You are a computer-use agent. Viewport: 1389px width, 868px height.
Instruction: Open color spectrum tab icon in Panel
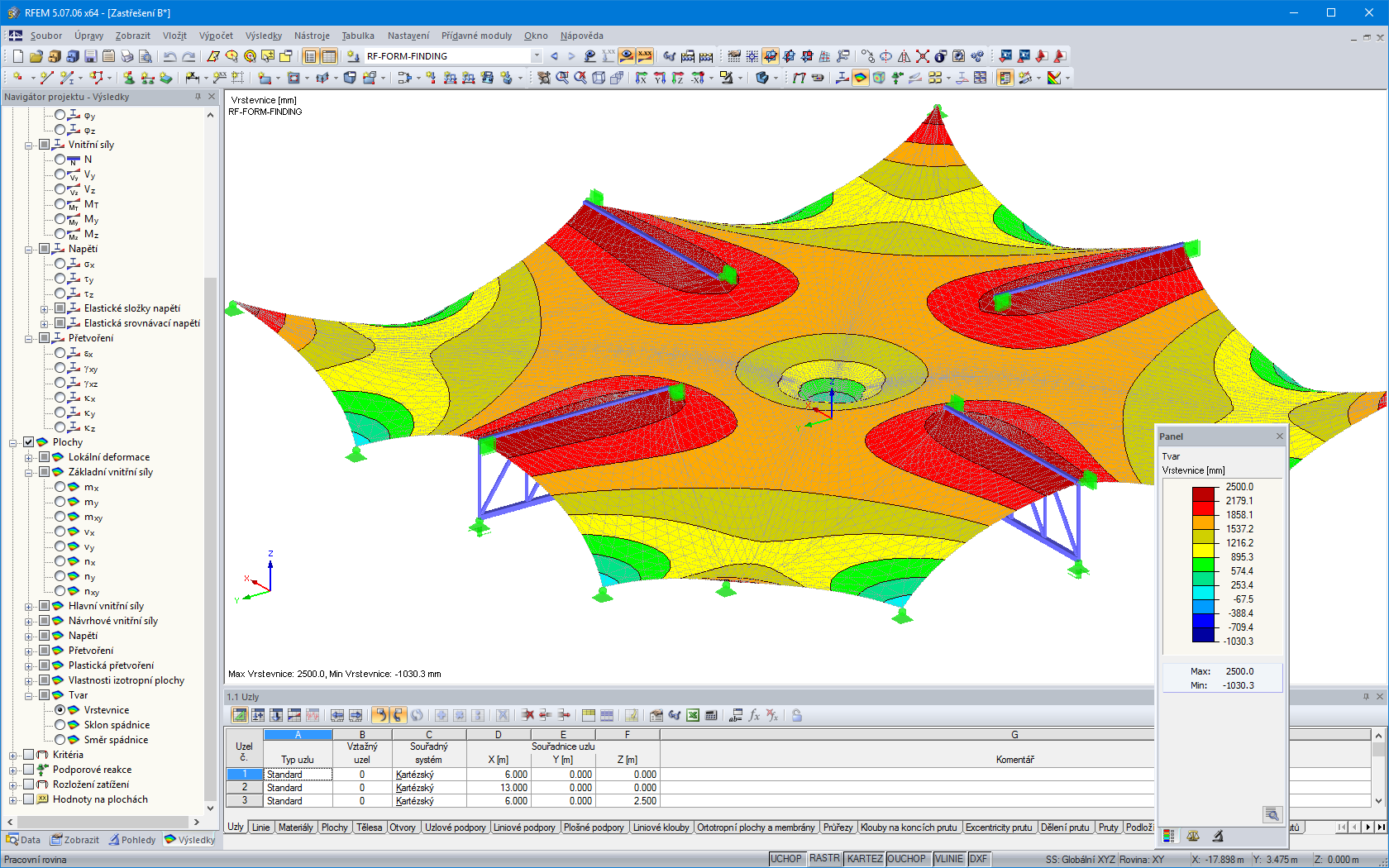tap(1168, 836)
